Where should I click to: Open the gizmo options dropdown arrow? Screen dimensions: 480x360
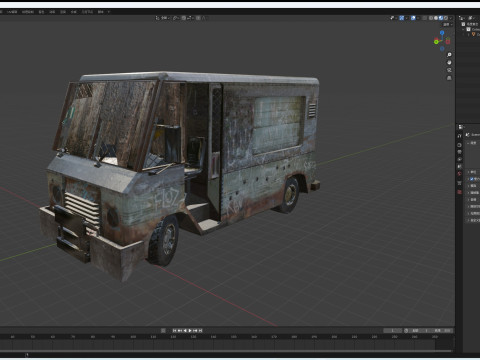coord(407,18)
